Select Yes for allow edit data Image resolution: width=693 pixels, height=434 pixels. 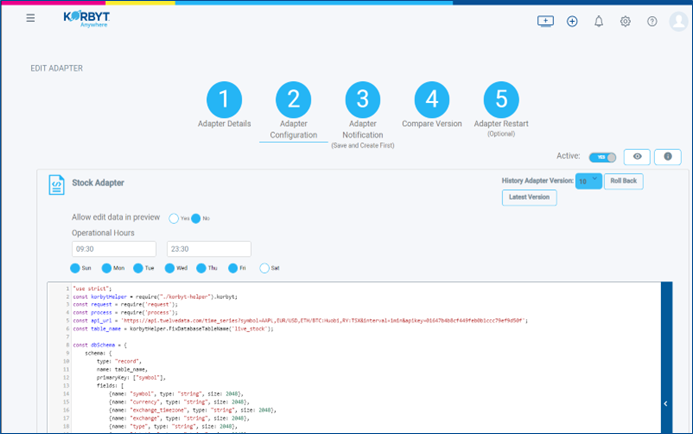coord(174,218)
